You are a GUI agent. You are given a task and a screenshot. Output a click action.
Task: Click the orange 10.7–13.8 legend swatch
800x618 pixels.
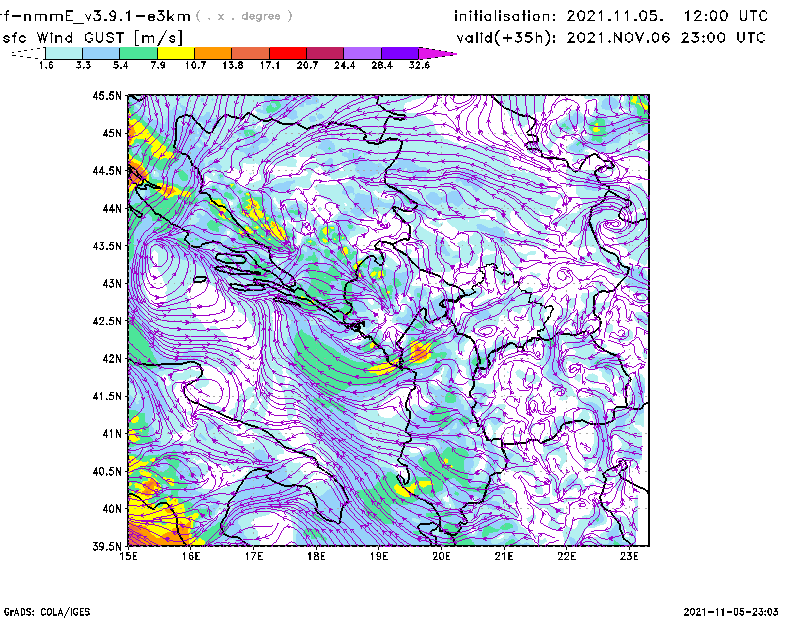(213, 53)
